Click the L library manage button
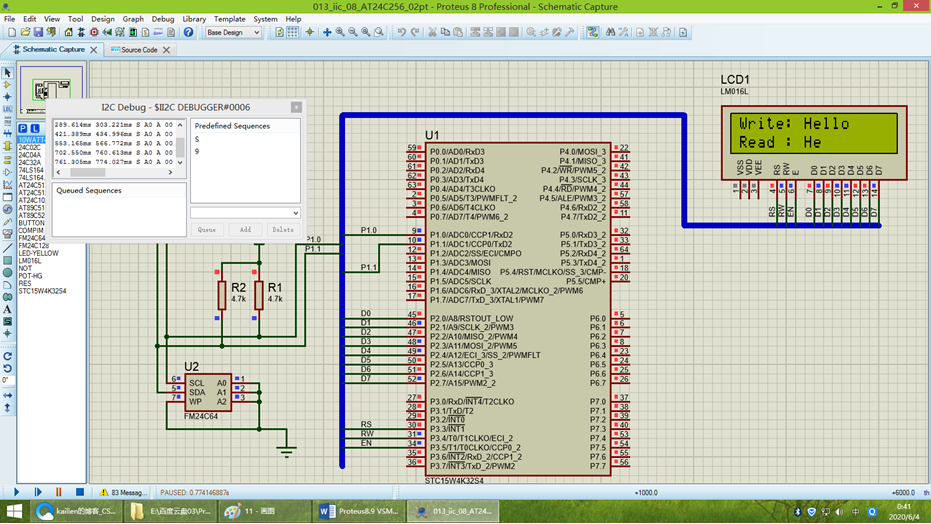Image resolution: width=931 pixels, height=524 pixels. tap(35, 128)
